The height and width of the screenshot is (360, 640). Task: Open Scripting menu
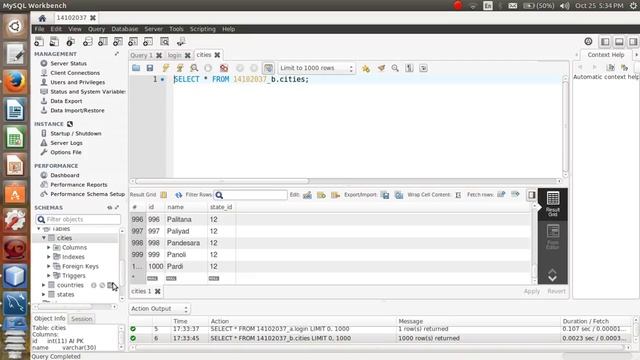(x=202, y=29)
